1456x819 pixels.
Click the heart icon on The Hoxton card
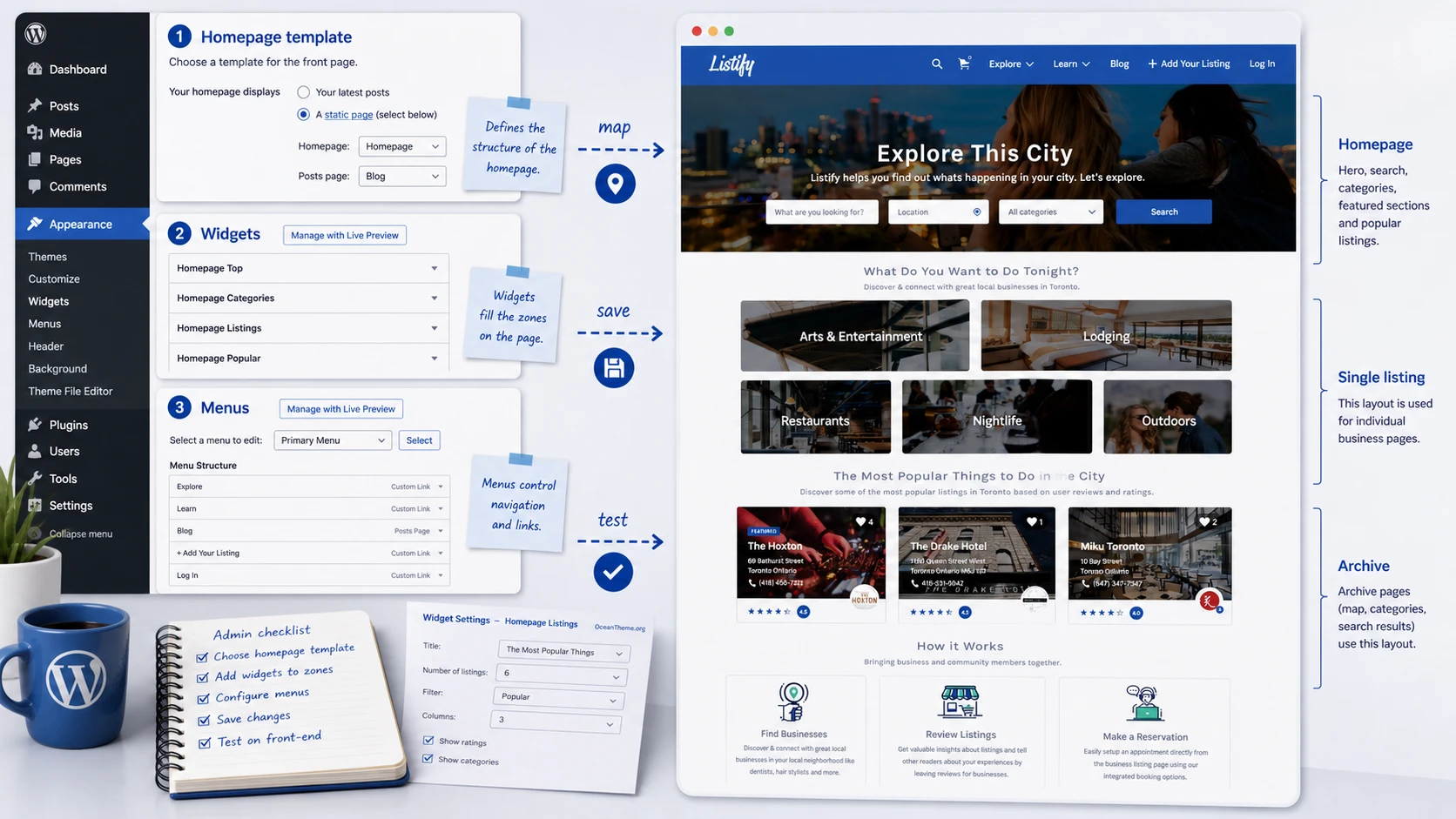pyautogui.click(x=861, y=521)
